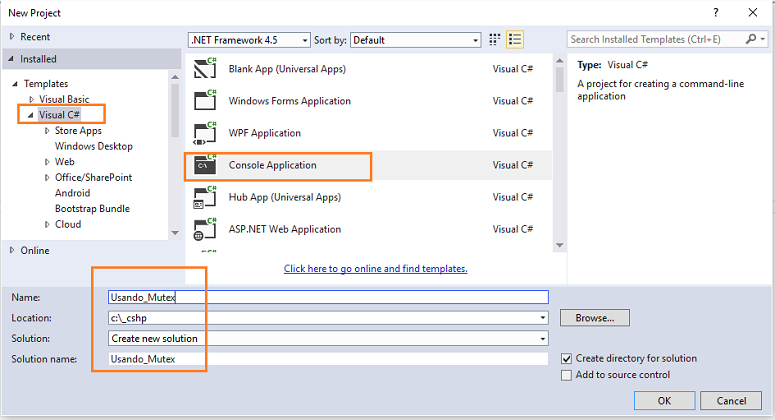Open the Sort by Default dropdown
Image resolution: width=775 pixels, height=420 pixels.
pos(415,40)
